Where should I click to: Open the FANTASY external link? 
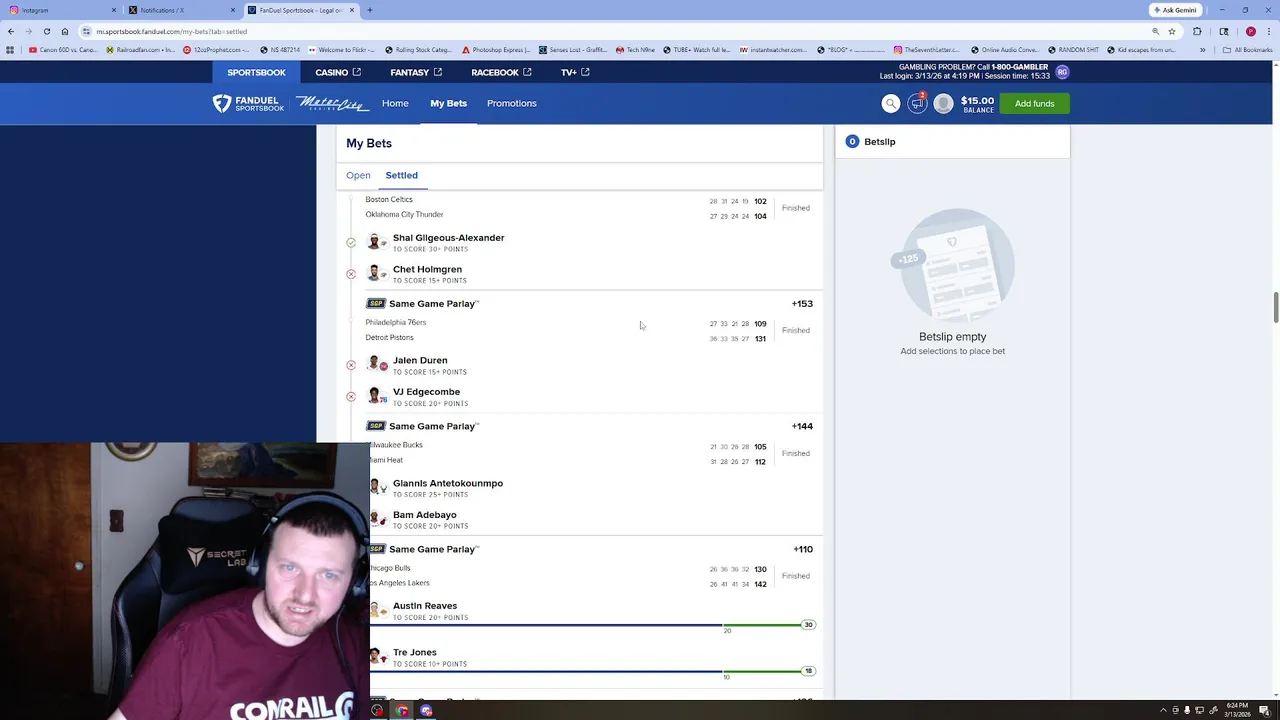[416, 72]
